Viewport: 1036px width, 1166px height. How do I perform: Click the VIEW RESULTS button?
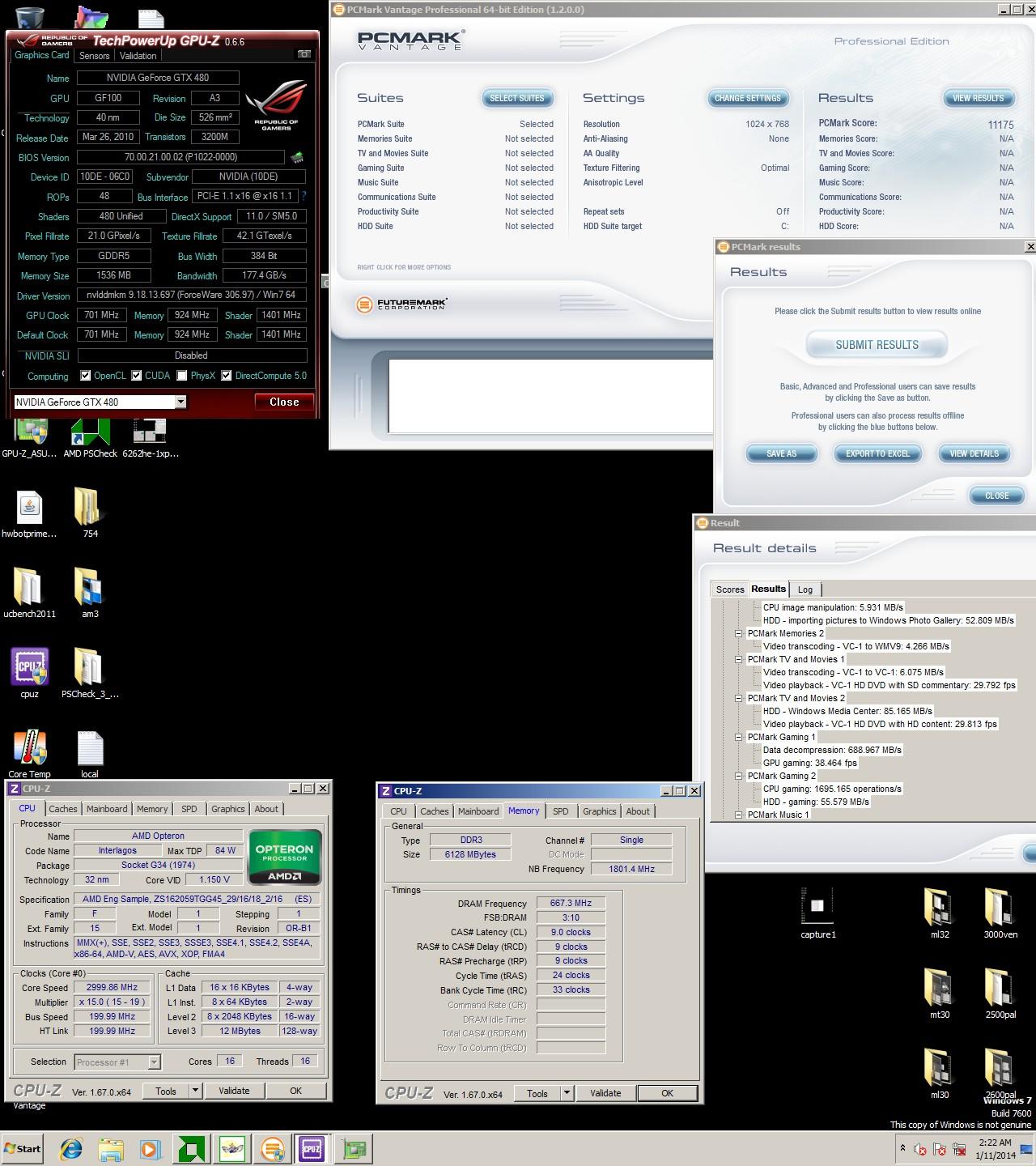click(x=978, y=98)
